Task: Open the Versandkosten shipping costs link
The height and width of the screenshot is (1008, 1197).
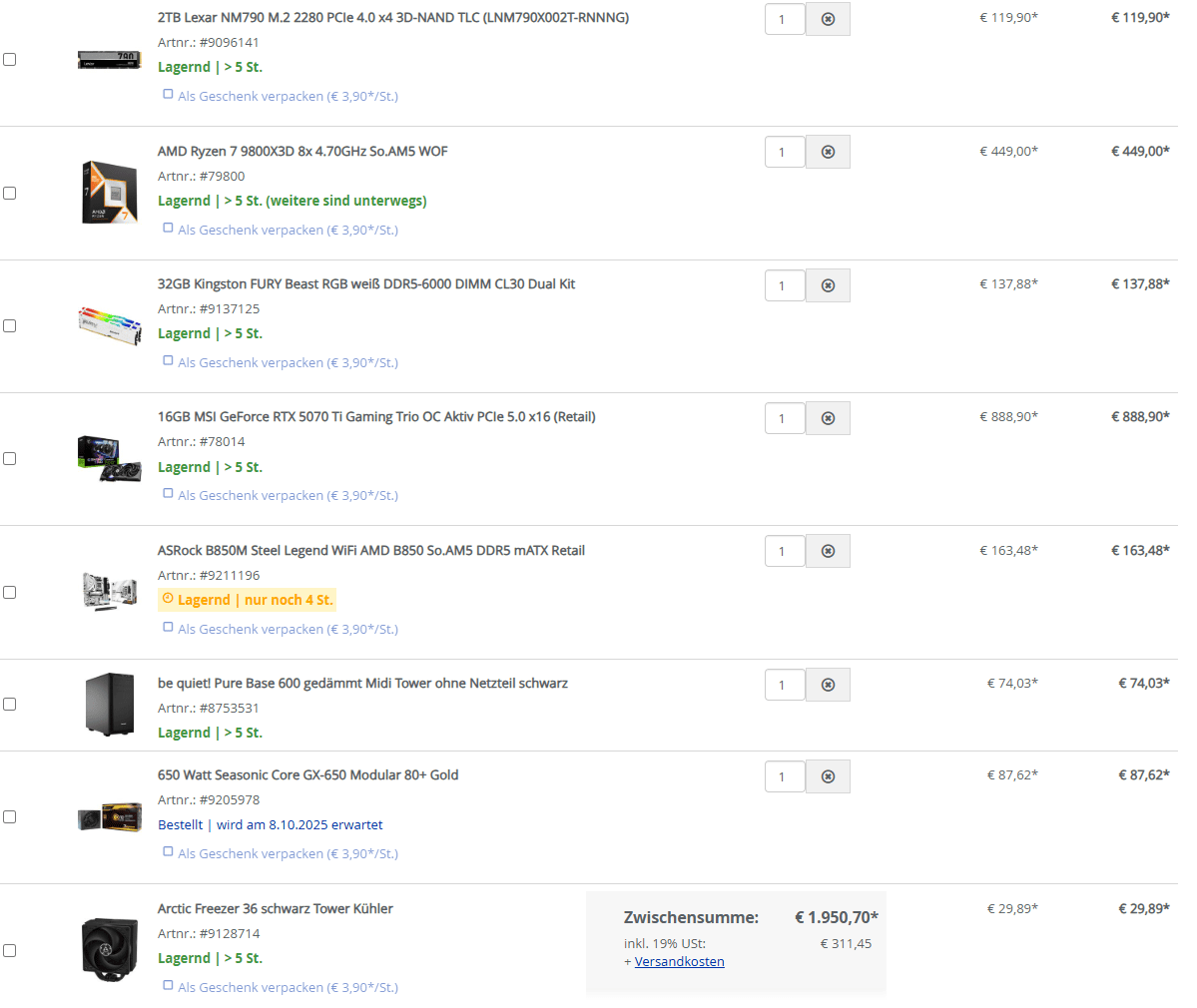Action: (x=679, y=962)
